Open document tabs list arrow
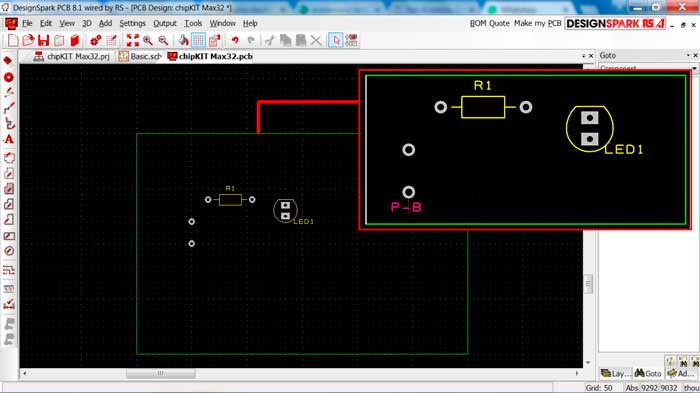Screen dimensions: 700x393 583,56
